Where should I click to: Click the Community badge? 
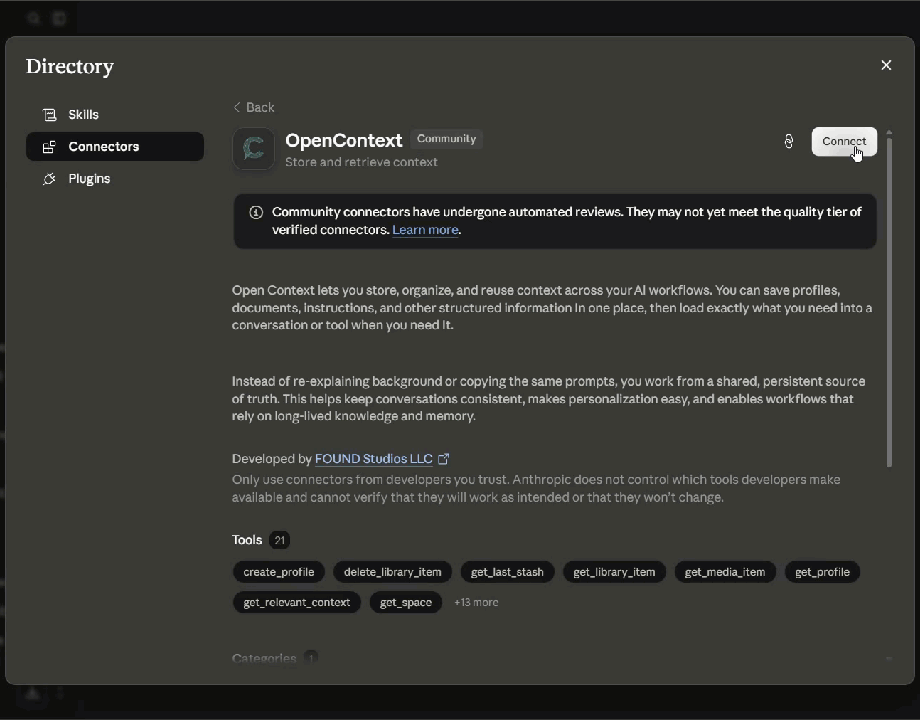[x=447, y=139]
